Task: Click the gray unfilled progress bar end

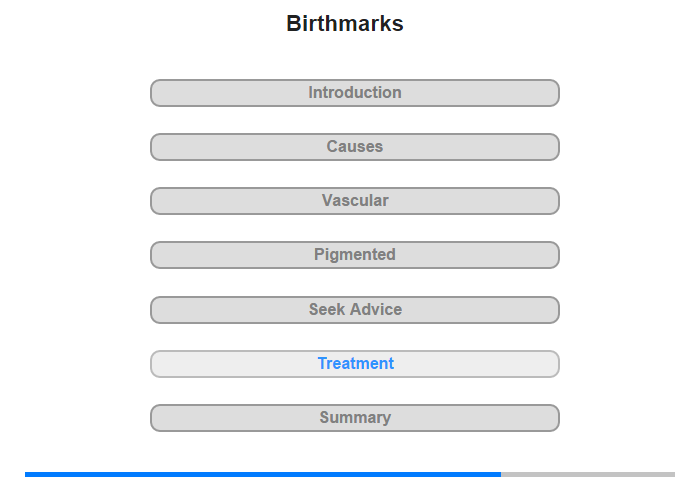Action: click(x=588, y=474)
